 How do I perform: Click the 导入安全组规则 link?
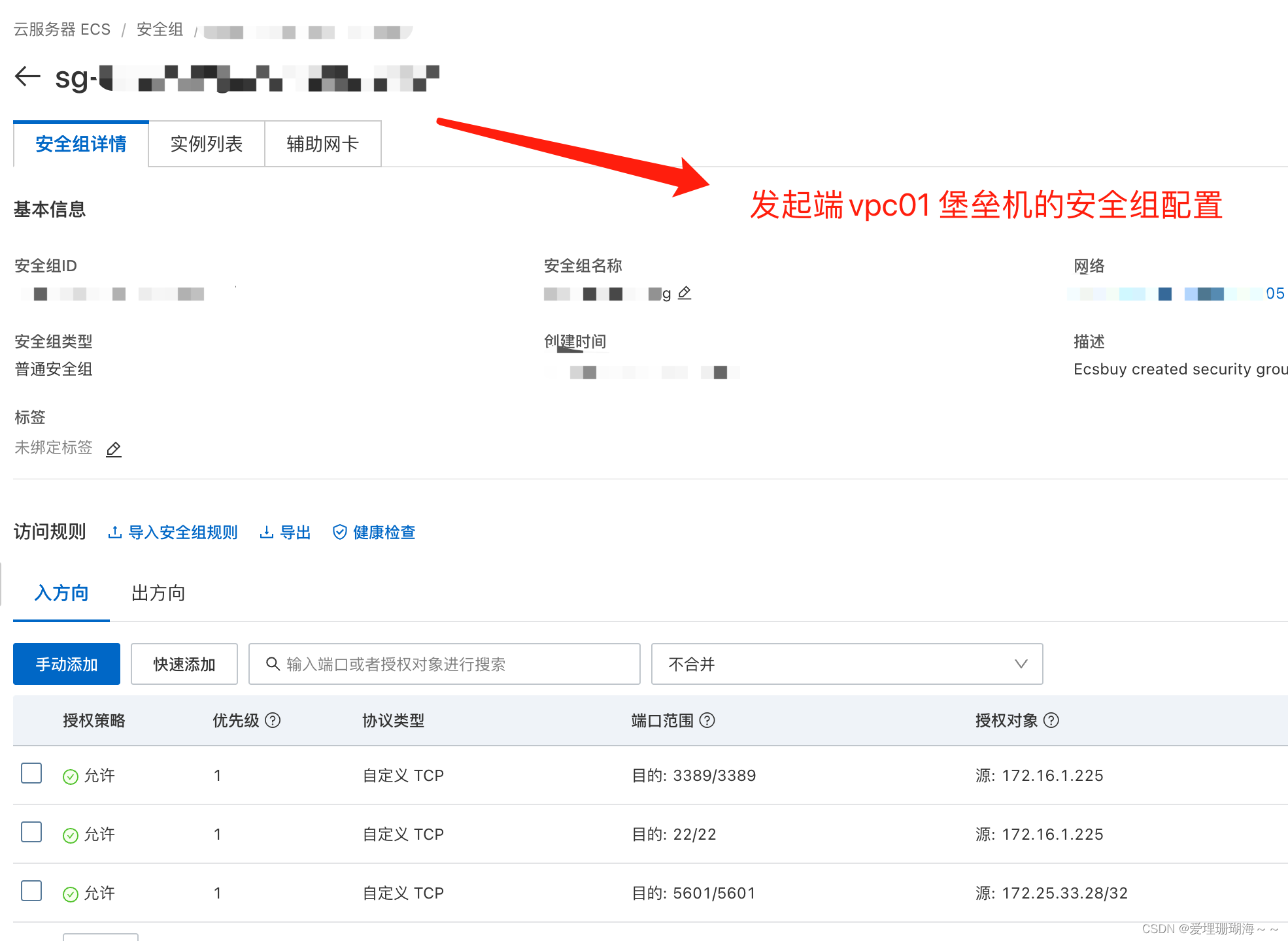[183, 532]
